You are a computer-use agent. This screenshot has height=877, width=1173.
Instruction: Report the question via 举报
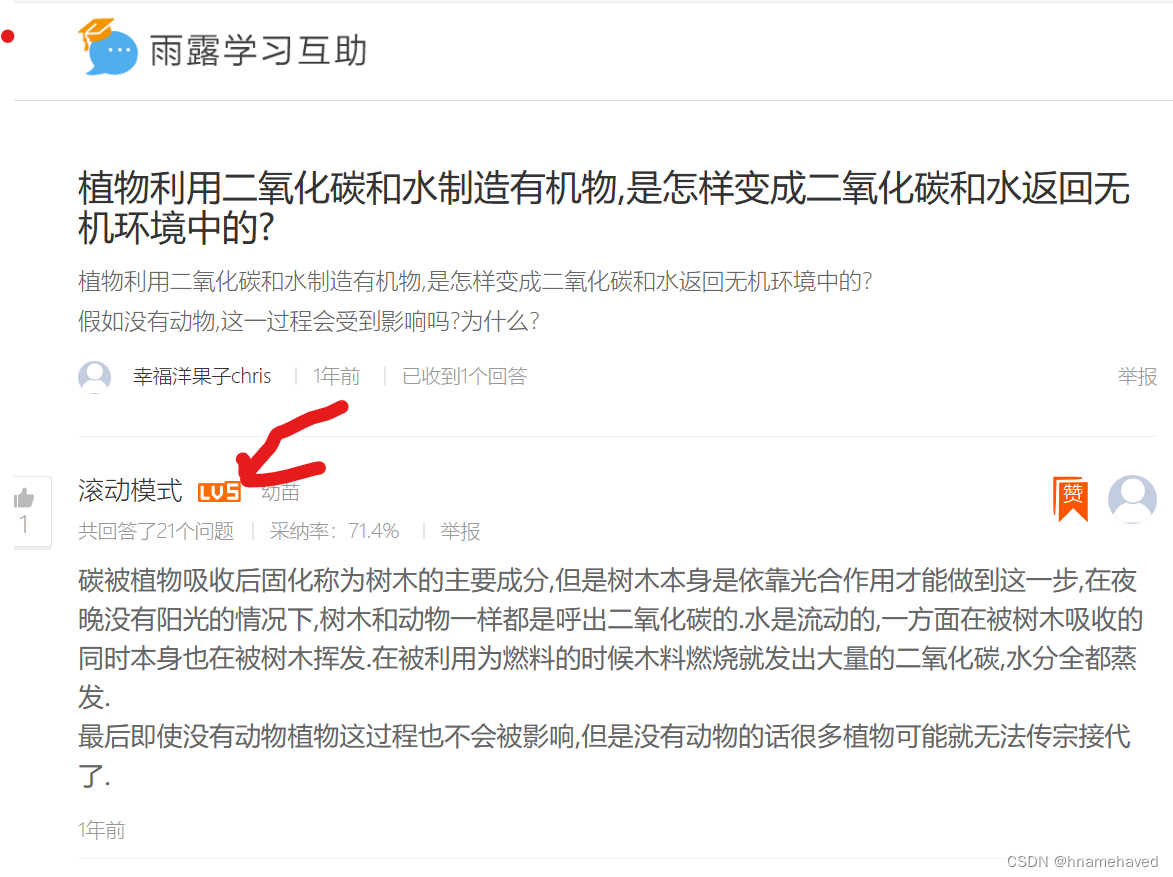1137,376
